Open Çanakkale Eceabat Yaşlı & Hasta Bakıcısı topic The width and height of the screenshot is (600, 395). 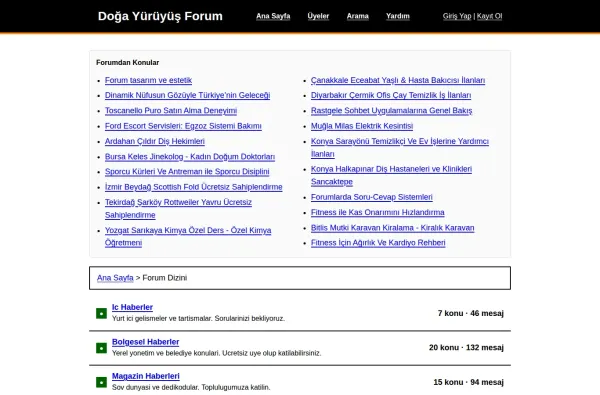[x=398, y=80]
